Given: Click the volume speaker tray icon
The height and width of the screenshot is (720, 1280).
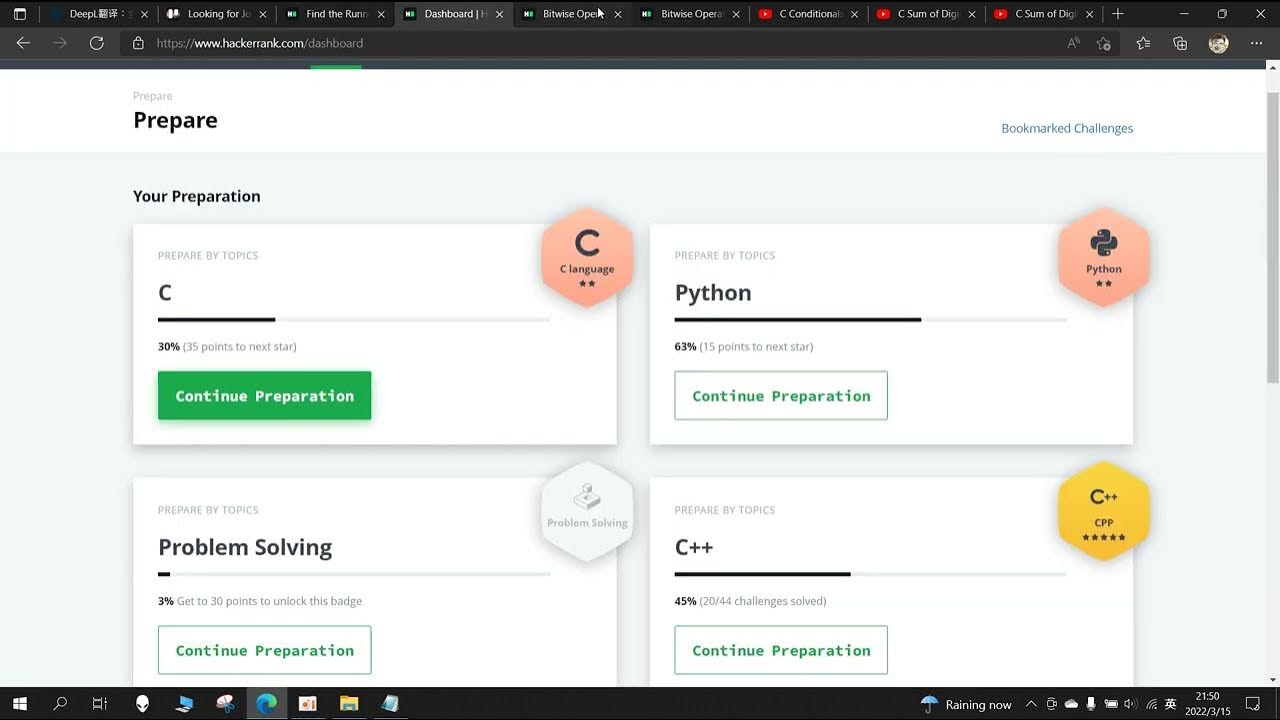Looking at the screenshot, I should [x=1130, y=704].
